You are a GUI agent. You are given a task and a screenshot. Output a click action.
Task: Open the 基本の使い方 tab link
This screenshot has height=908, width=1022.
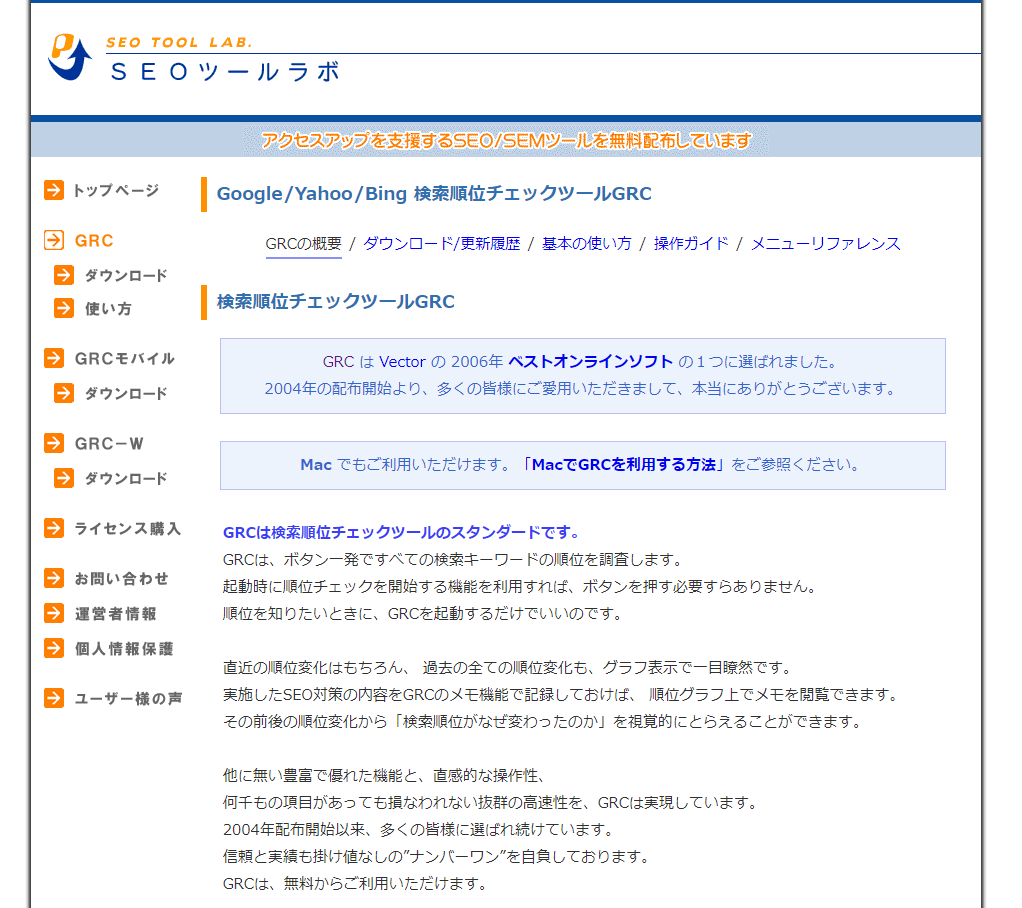coord(586,244)
